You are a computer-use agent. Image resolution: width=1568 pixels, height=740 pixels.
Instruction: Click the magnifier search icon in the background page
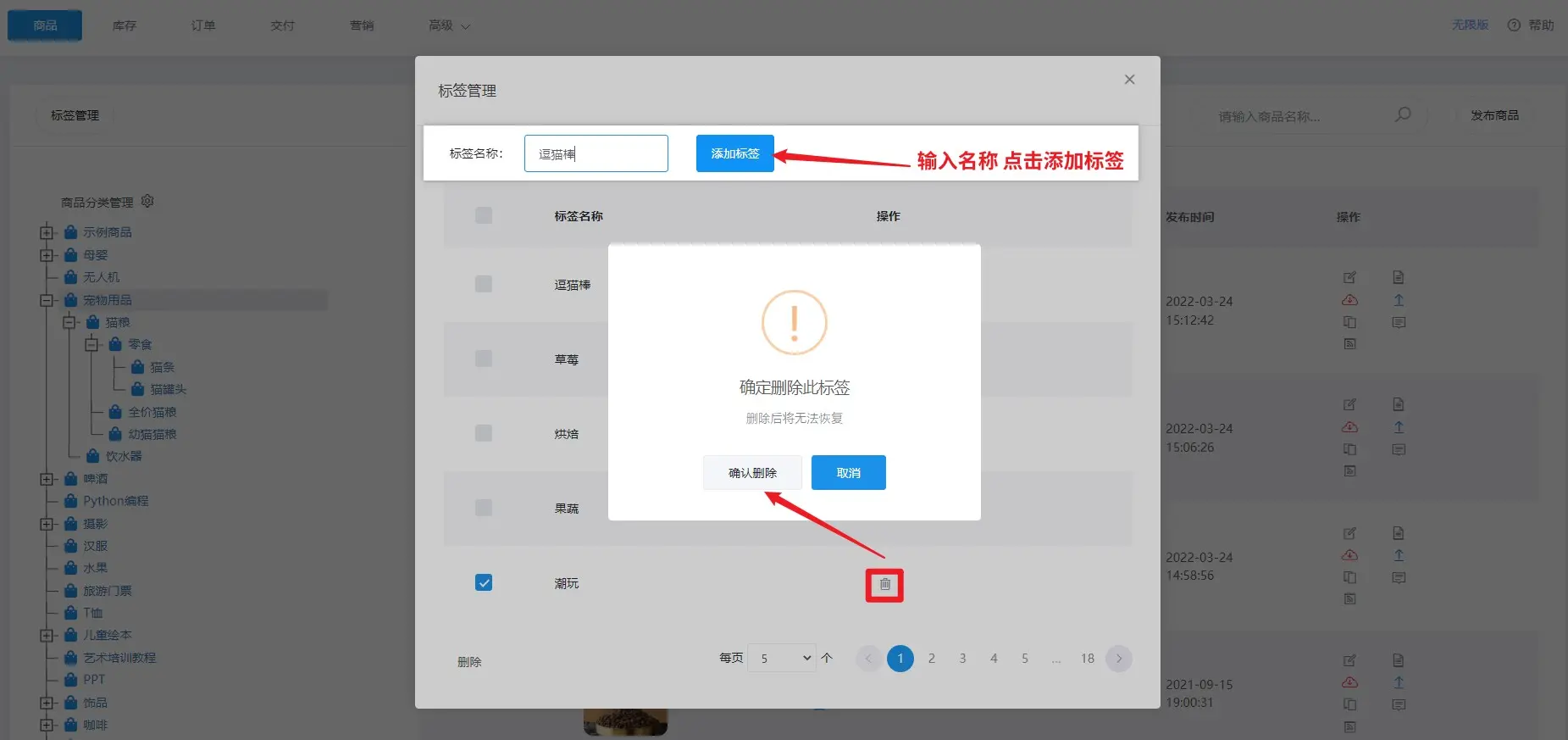pyautogui.click(x=1403, y=114)
